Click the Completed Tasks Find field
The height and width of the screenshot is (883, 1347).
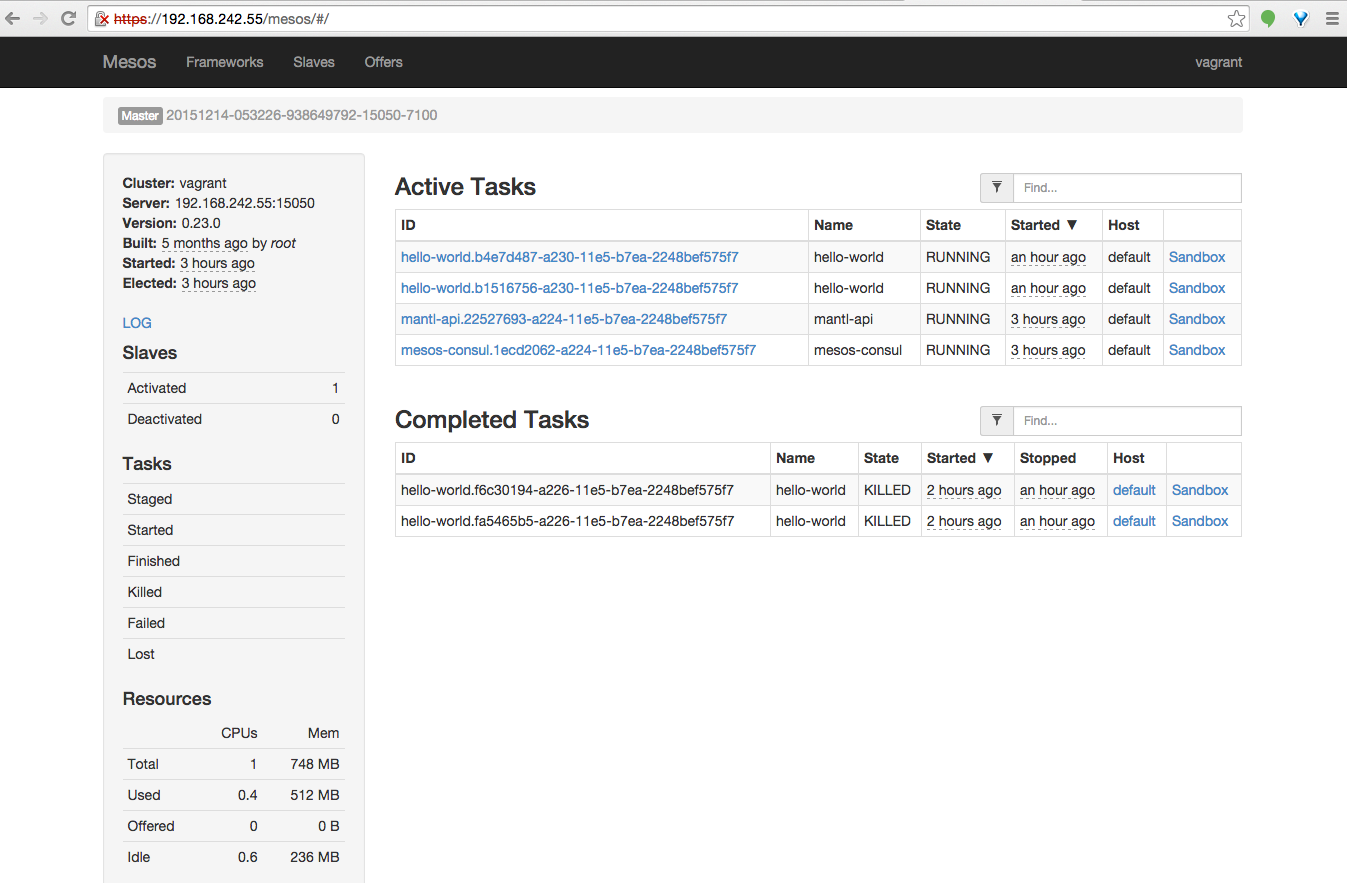click(x=1127, y=420)
